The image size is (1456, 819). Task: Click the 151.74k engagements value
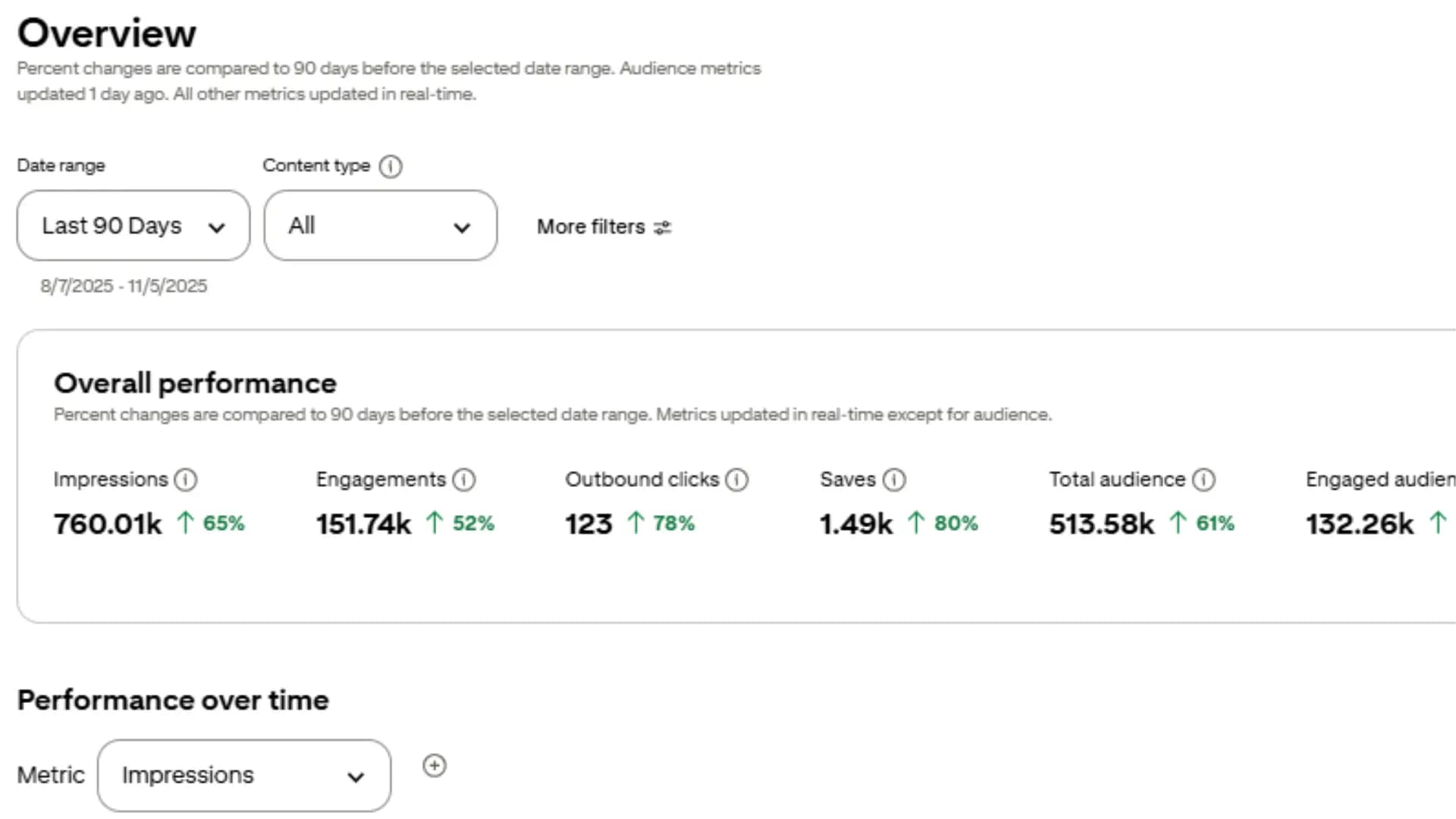[x=363, y=523]
